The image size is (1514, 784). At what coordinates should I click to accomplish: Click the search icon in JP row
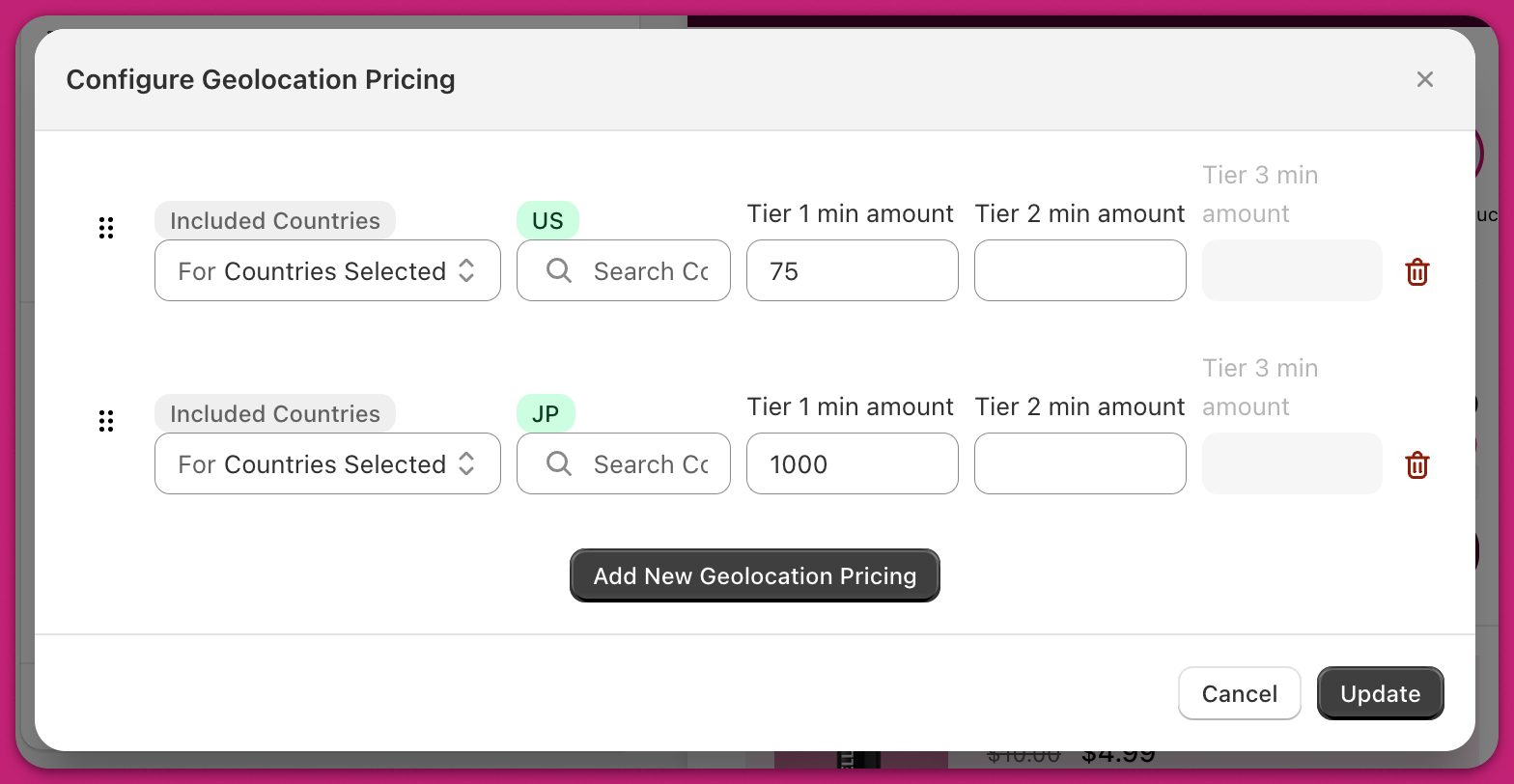(559, 464)
